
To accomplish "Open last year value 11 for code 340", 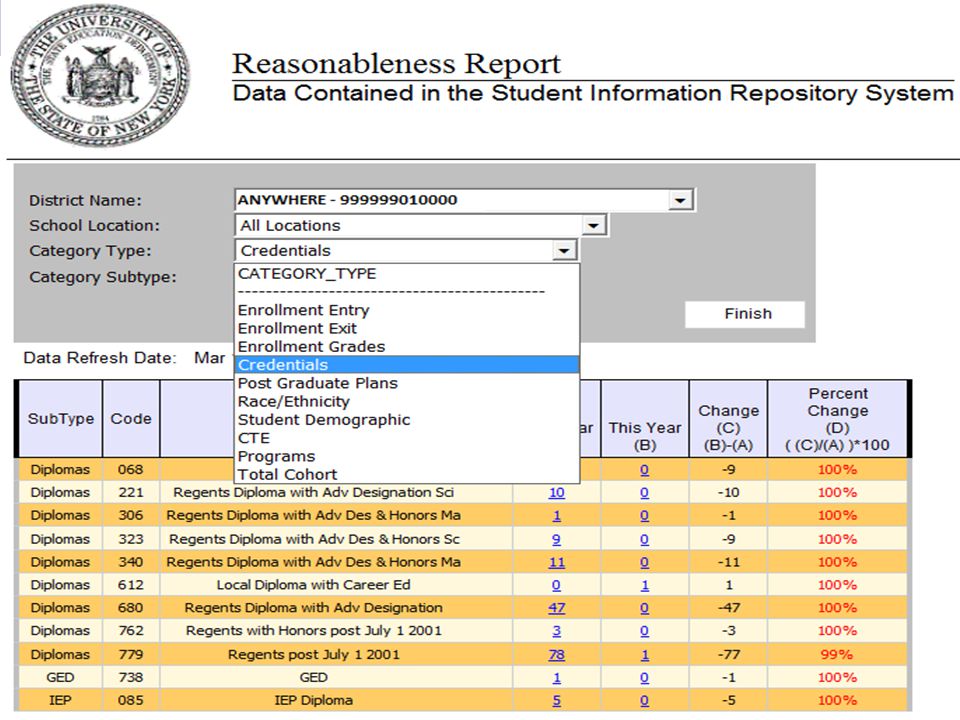I will point(557,562).
